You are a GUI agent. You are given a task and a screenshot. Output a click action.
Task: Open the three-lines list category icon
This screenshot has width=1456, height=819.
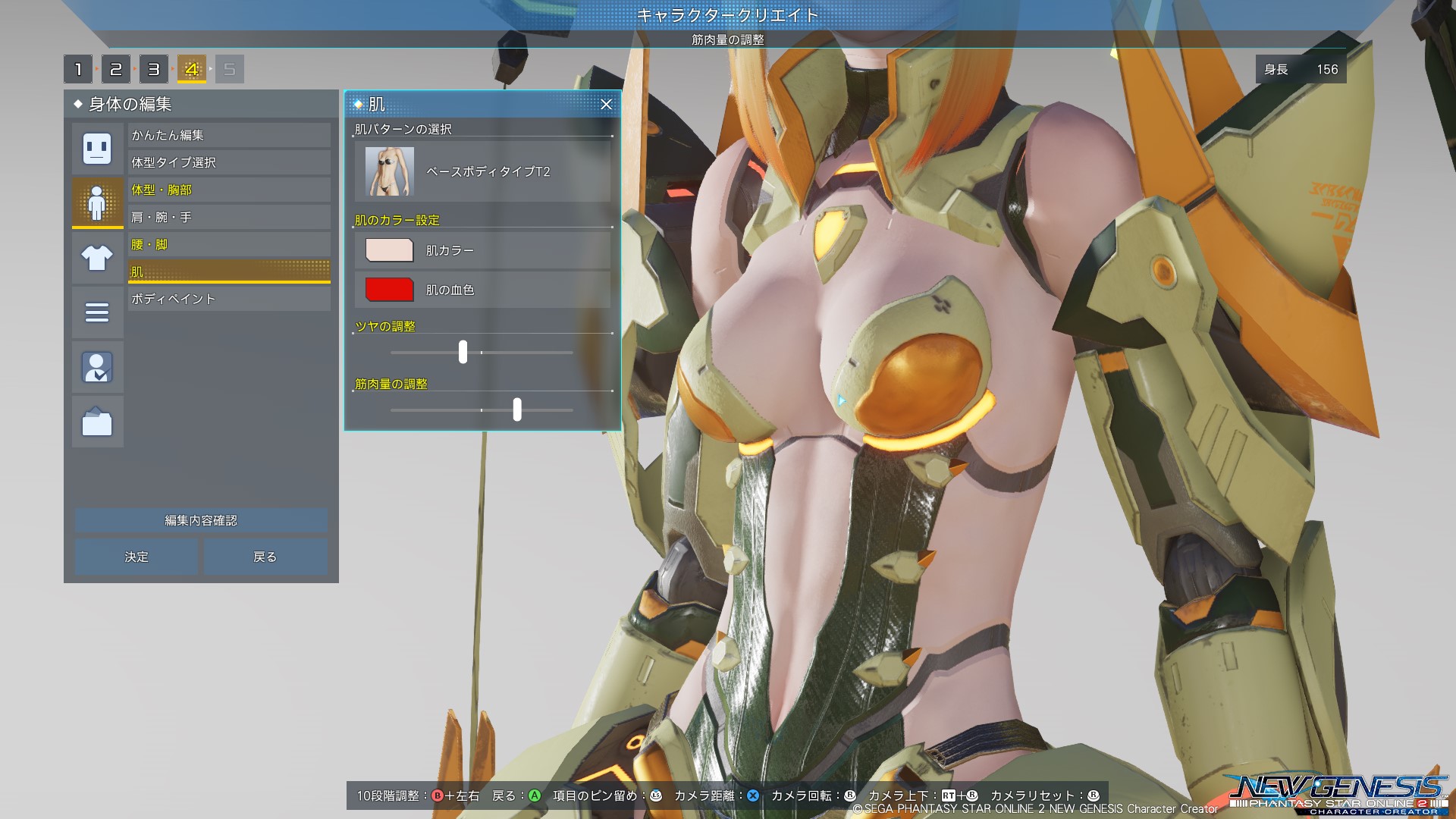pos(97,312)
